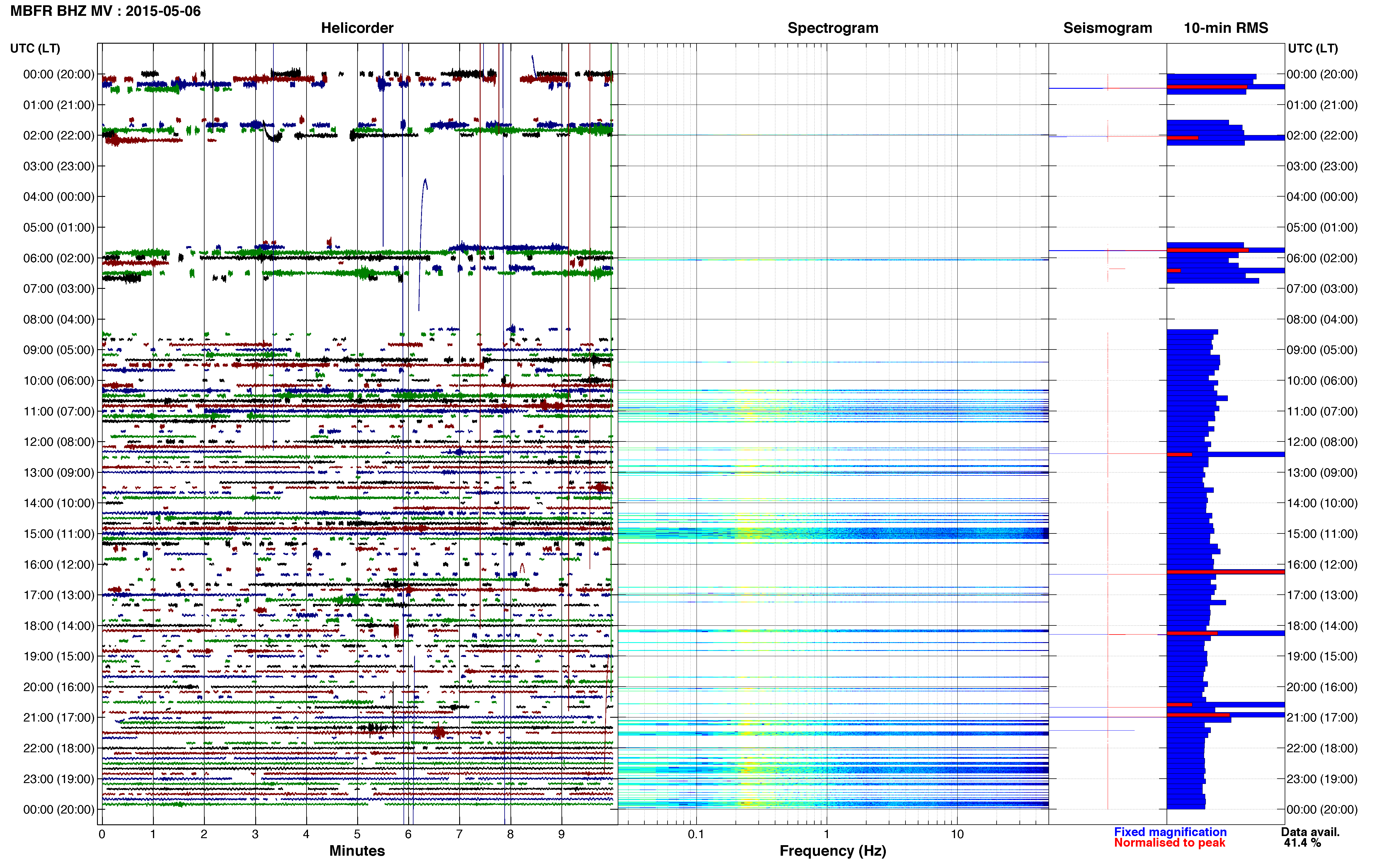
Task: Click the left UTC (LT) axis label
Action: 35,48
